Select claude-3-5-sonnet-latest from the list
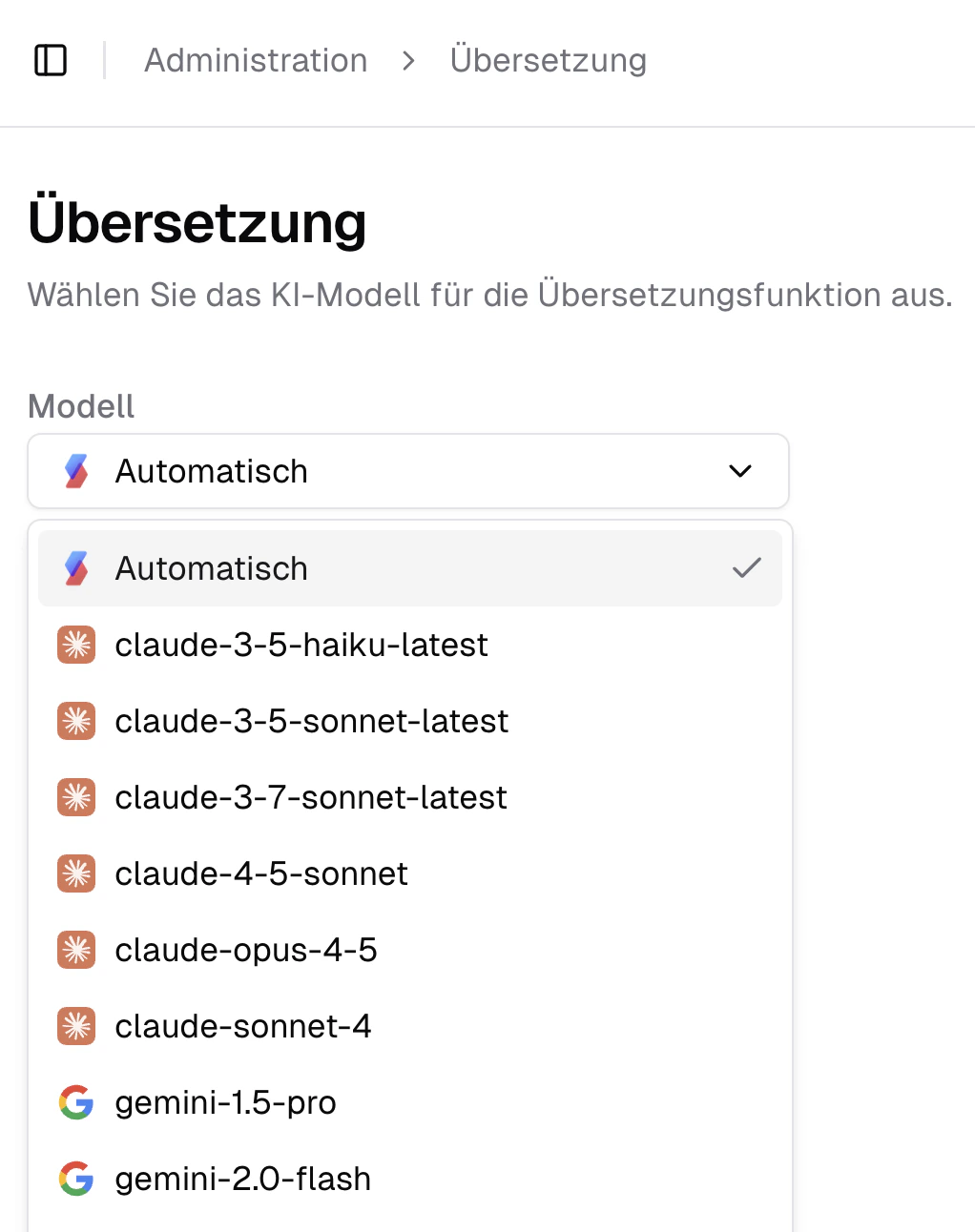The height and width of the screenshot is (1232, 975). coord(312,721)
